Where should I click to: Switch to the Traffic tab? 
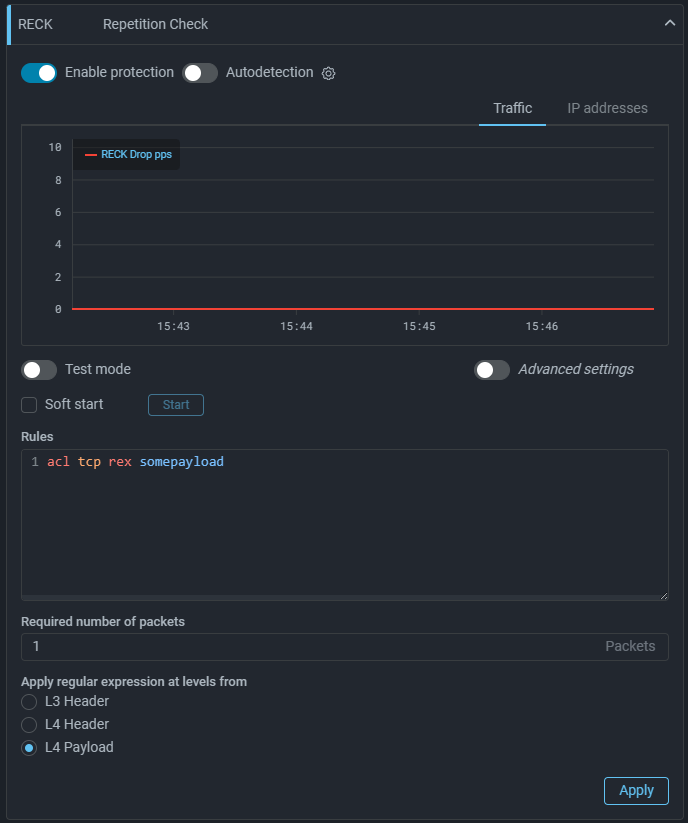click(x=512, y=108)
